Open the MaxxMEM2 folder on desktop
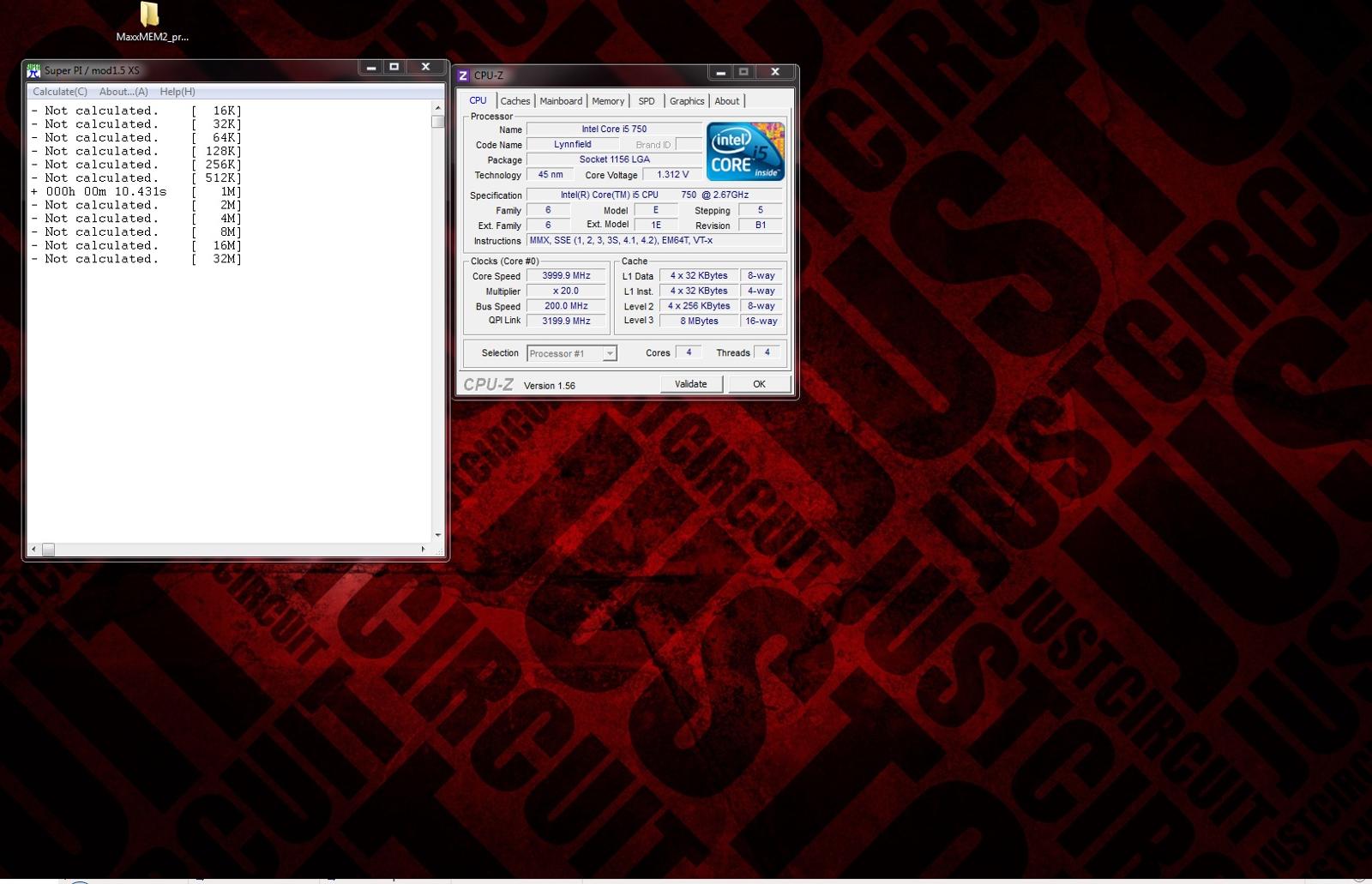Viewport: 1372px width, 884px height. [x=151, y=21]
